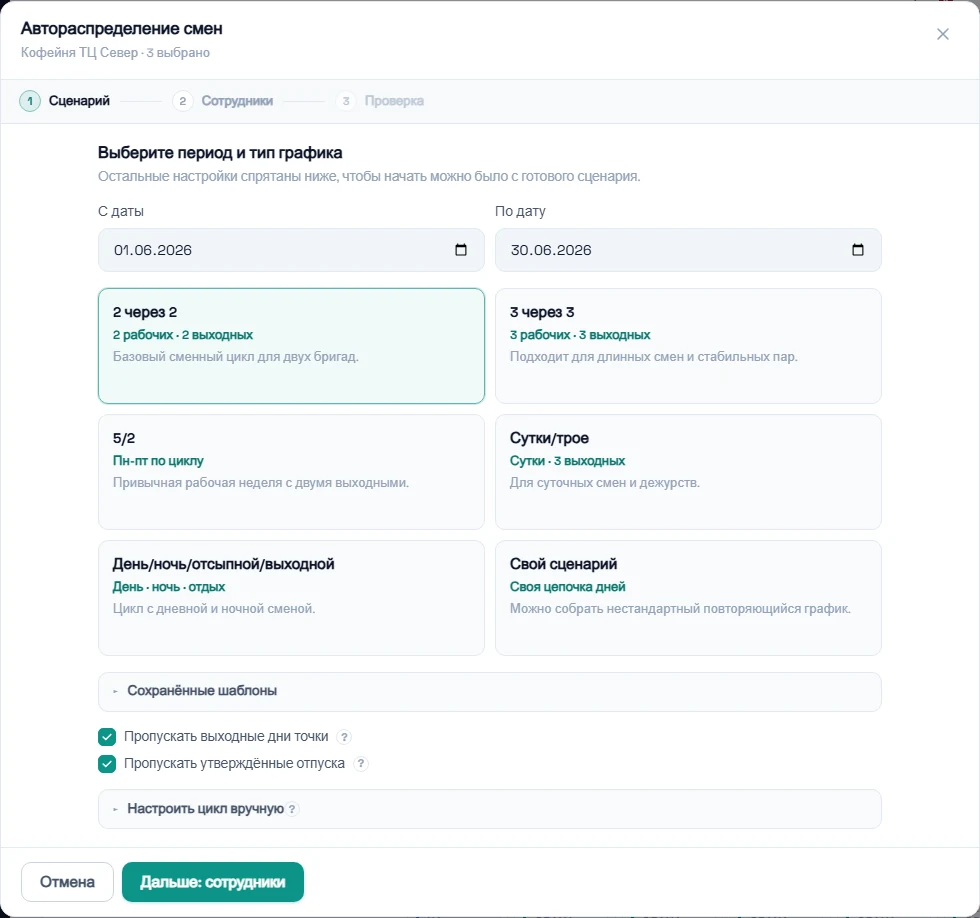The height and width of the screenshot is (918, 980).
Task: Select the '3 через 3' schedule card
Action: click(688, 346)
